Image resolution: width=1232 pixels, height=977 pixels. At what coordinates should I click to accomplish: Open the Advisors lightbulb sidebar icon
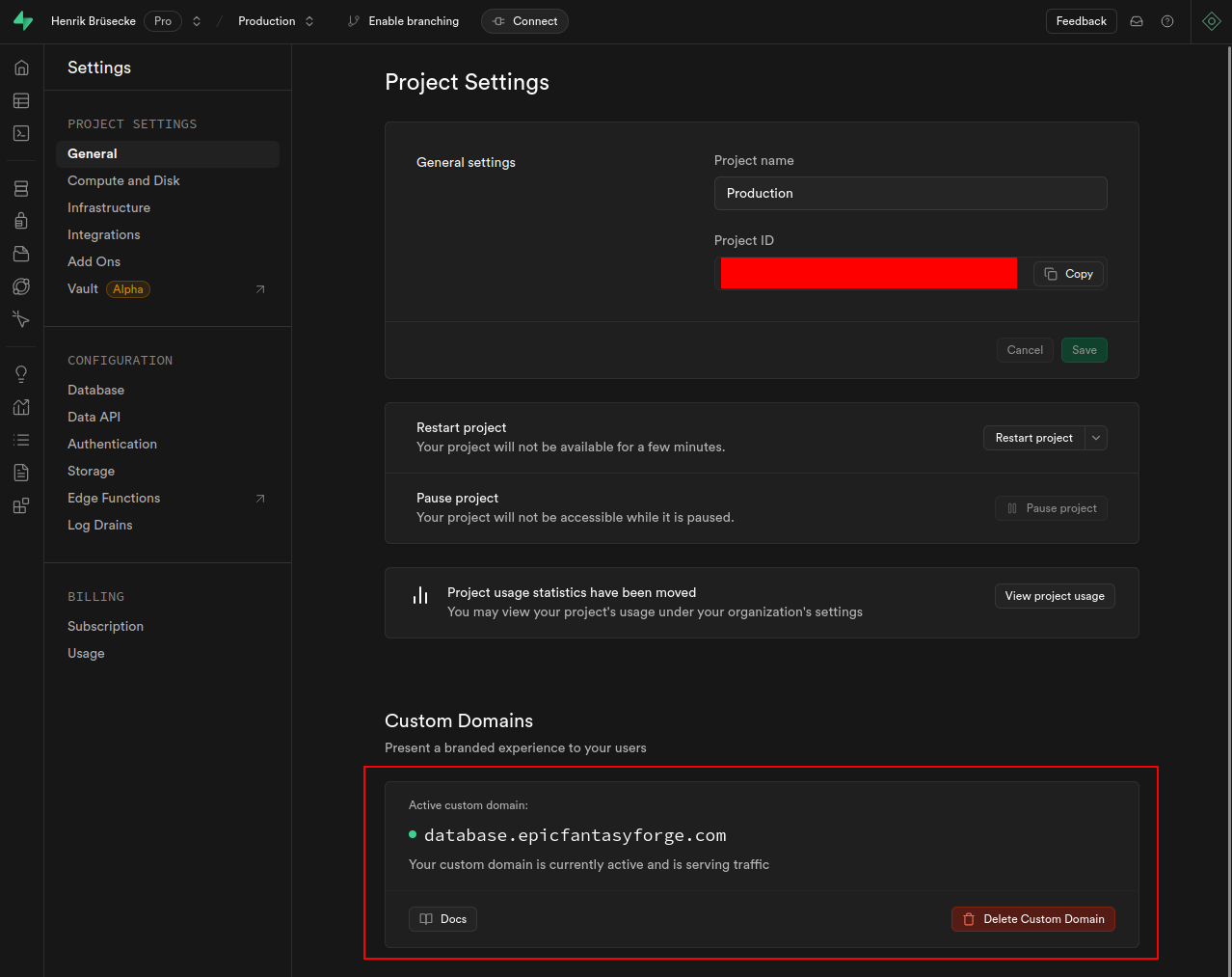(21, 374)
